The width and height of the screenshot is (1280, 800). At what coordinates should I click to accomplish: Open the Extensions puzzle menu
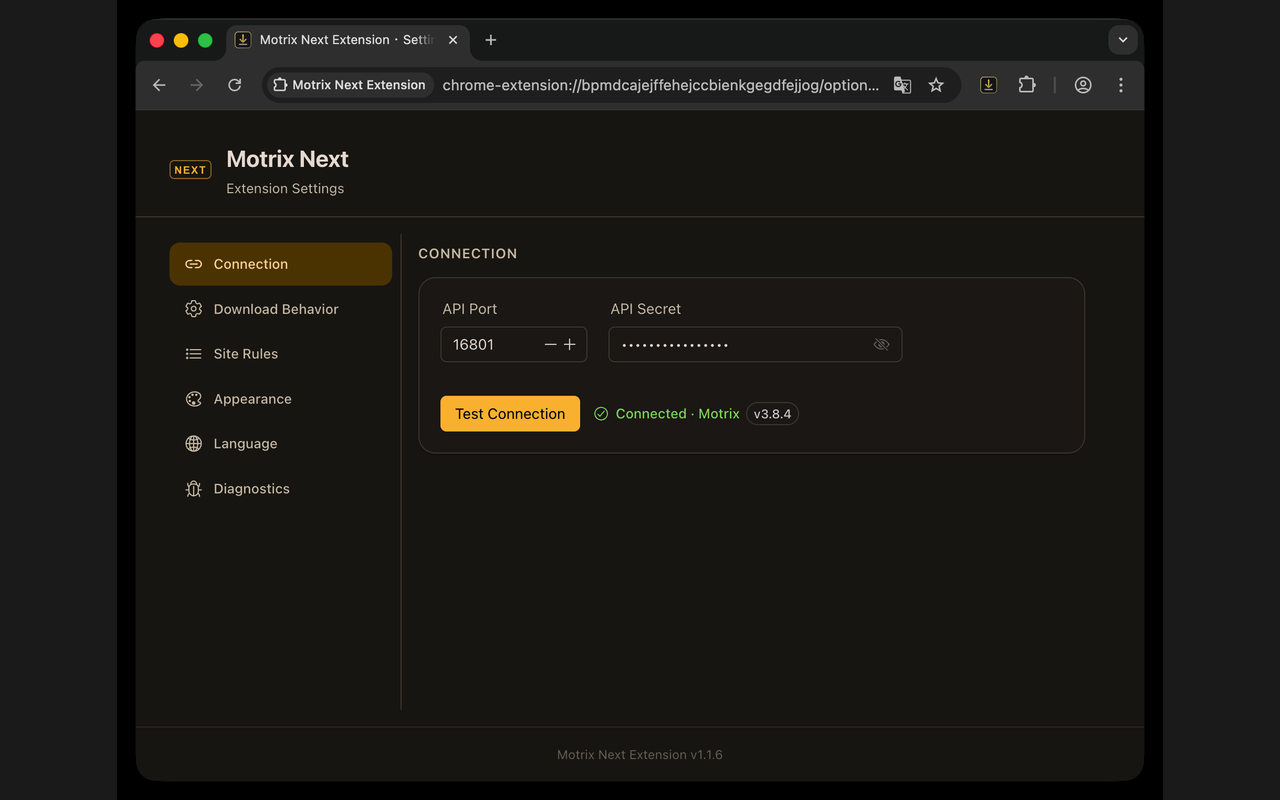(1027, 85)
